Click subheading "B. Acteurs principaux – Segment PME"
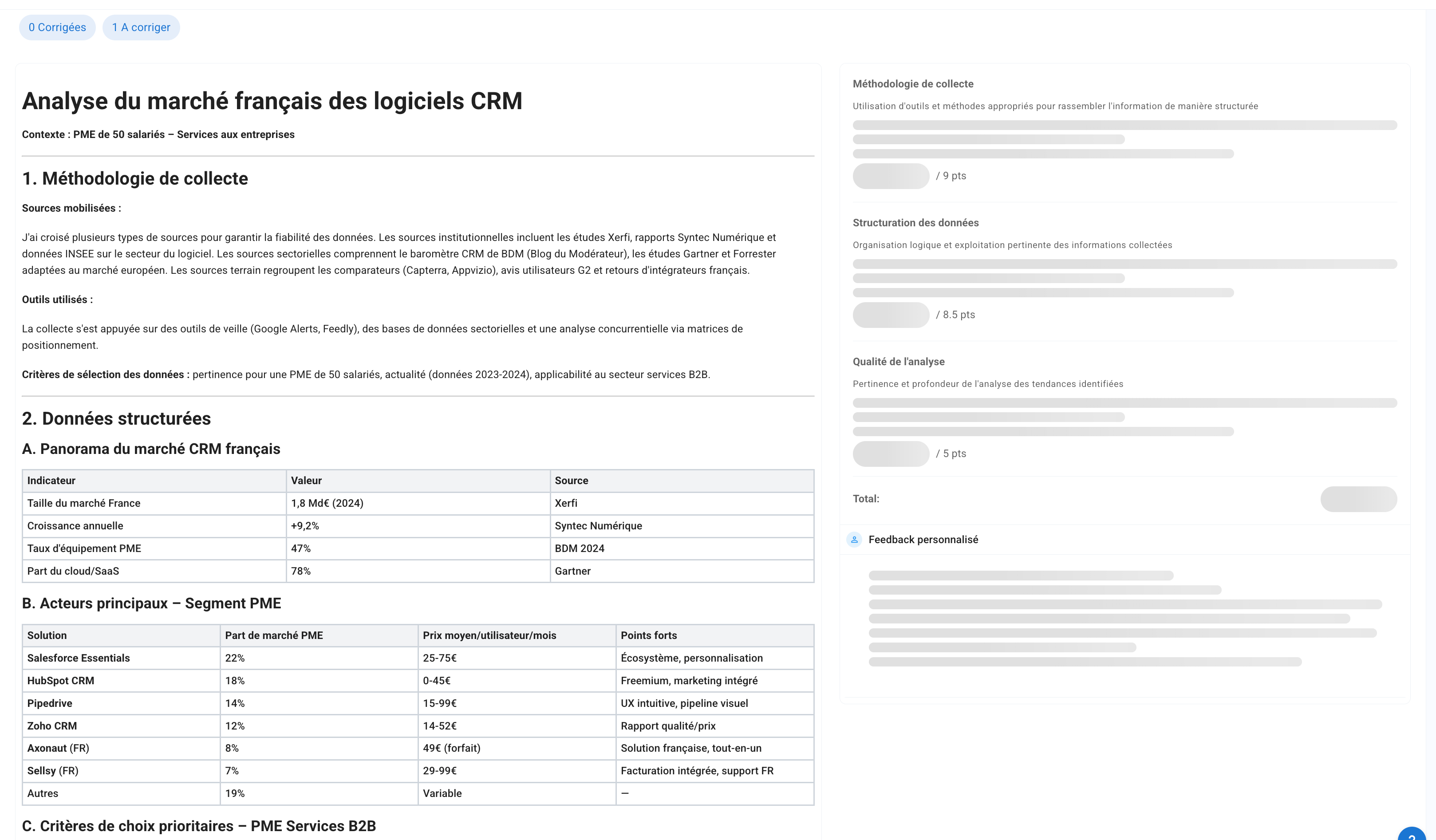 (x=152, y=603)
